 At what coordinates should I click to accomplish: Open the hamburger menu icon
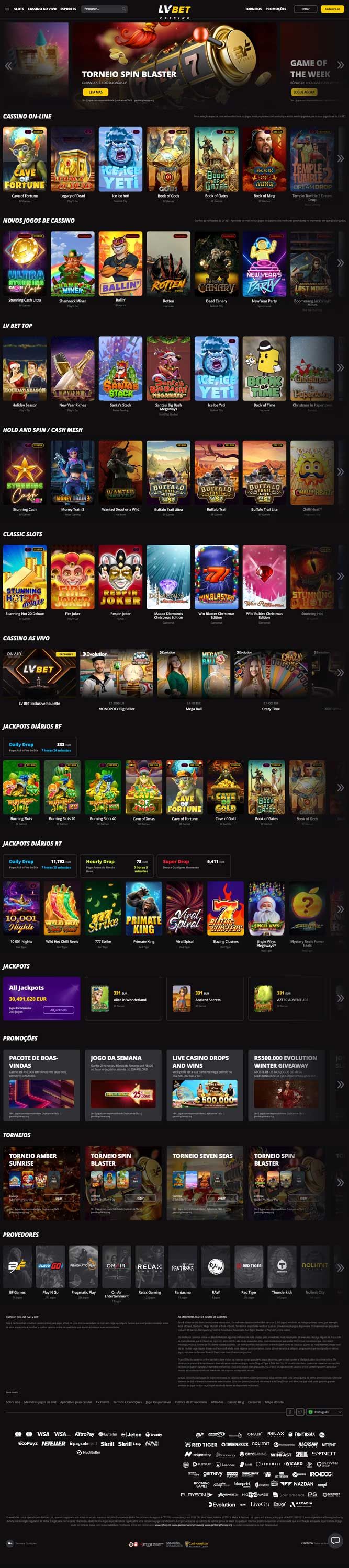click(7, 9)
